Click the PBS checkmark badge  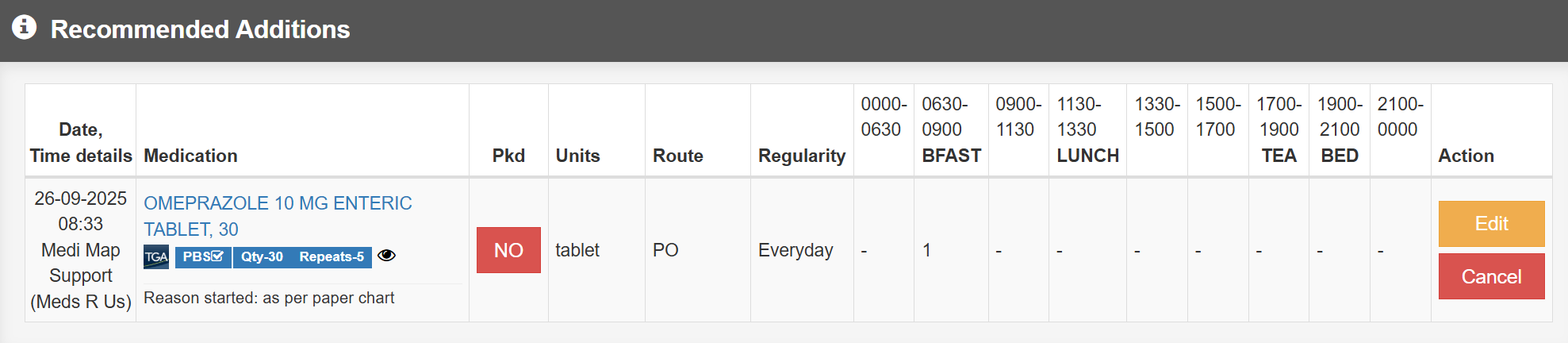pyautogui.click(x=203, y=257)
